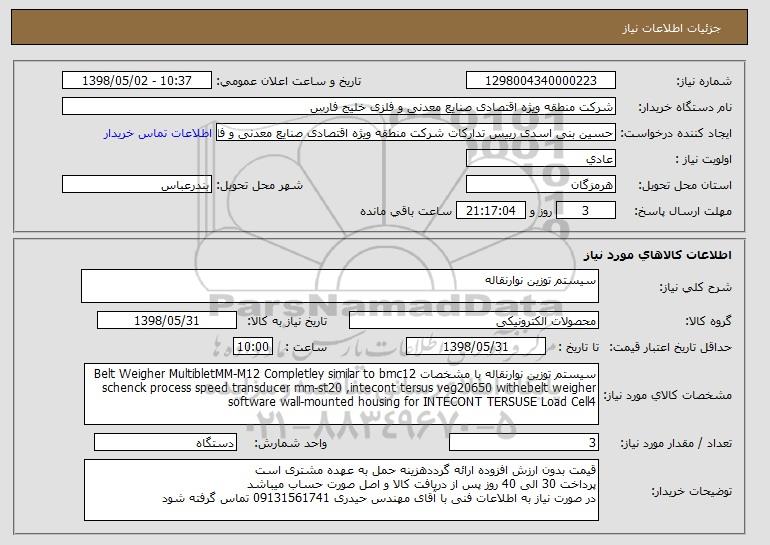
Task: Click the delivery city field بندرعباس
Action: (137, 185)
